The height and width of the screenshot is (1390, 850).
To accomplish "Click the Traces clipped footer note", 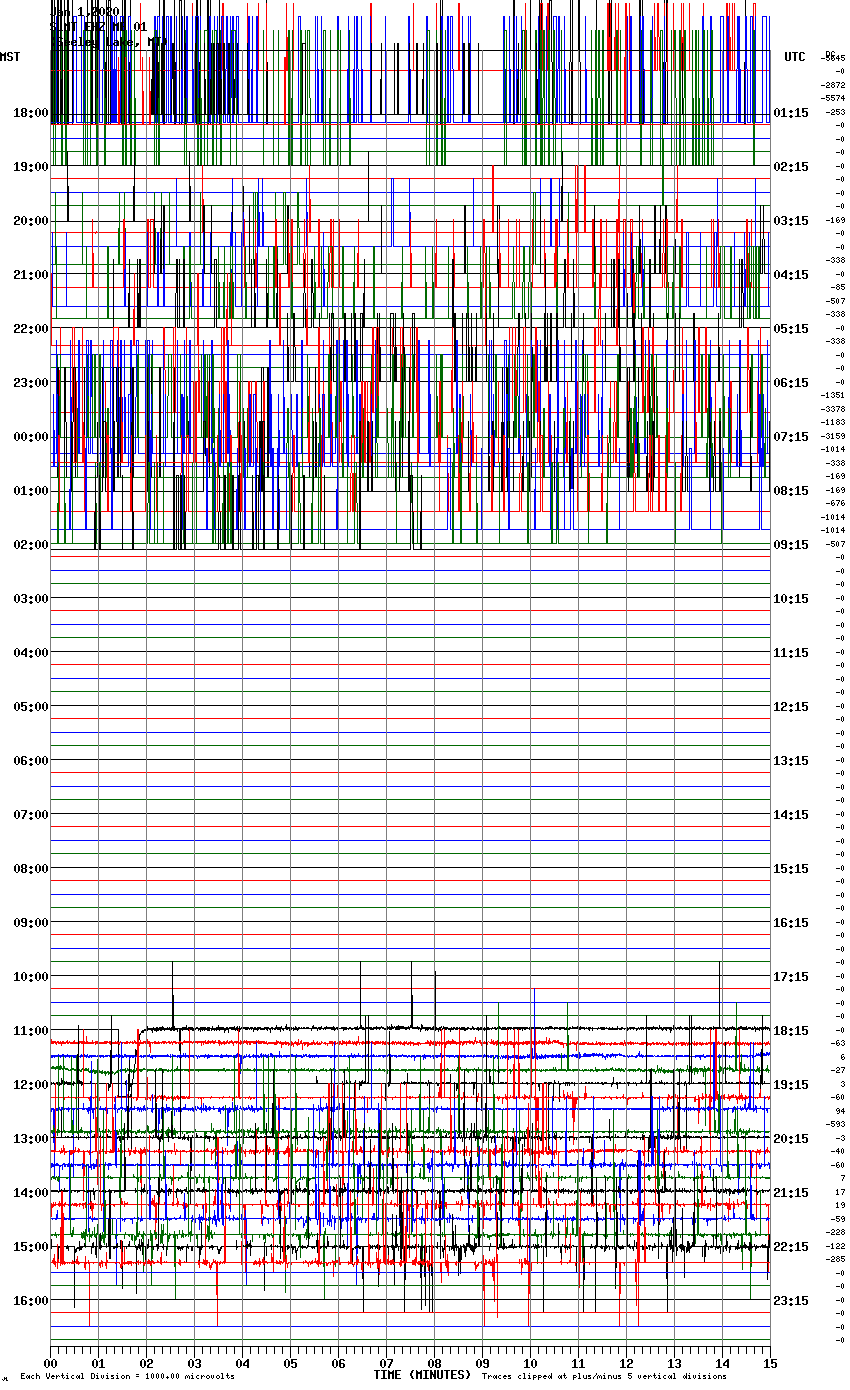I will (x=604, y=1377).
